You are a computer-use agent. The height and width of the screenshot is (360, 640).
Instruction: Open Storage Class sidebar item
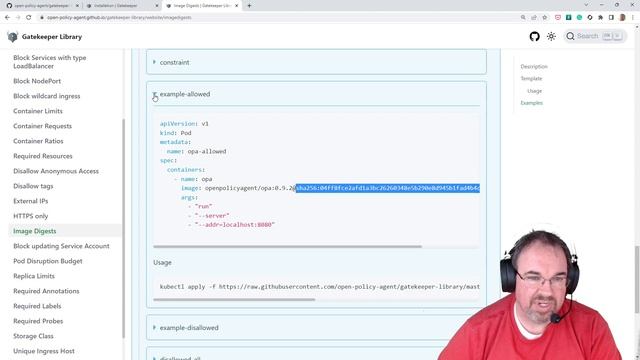tap(33, 336)
